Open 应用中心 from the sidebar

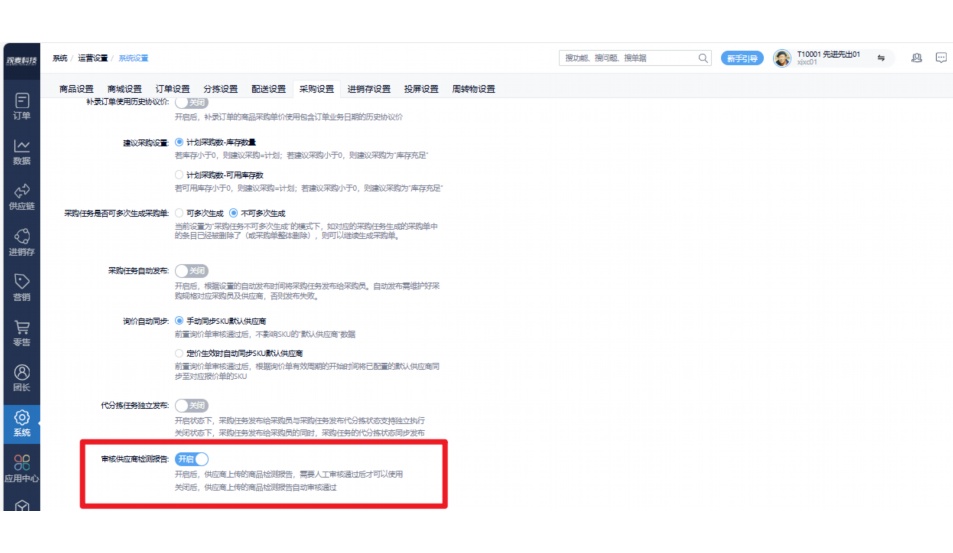point(21,468)
